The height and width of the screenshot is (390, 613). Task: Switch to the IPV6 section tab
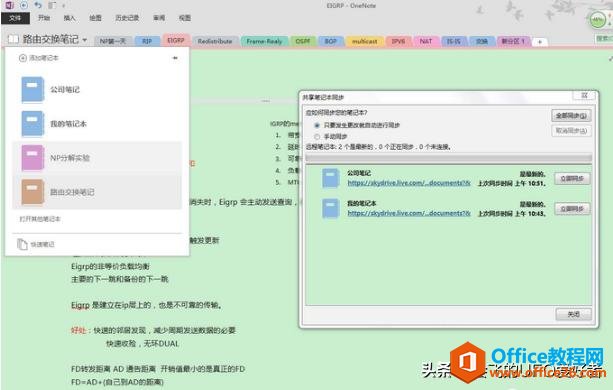coord(398,41)
